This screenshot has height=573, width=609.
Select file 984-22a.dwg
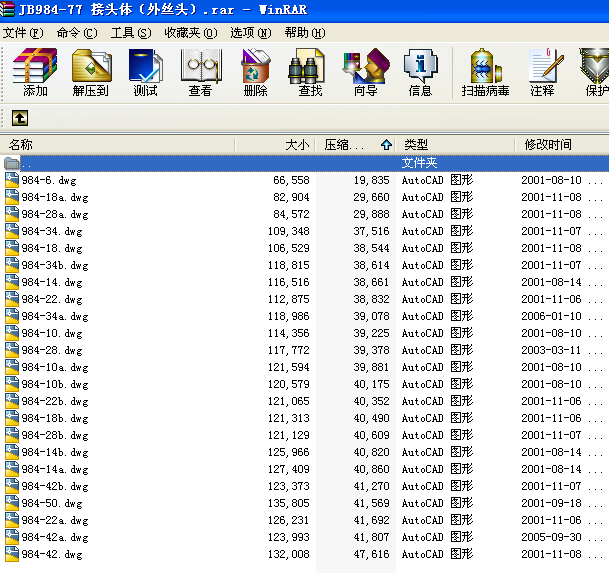55,520
